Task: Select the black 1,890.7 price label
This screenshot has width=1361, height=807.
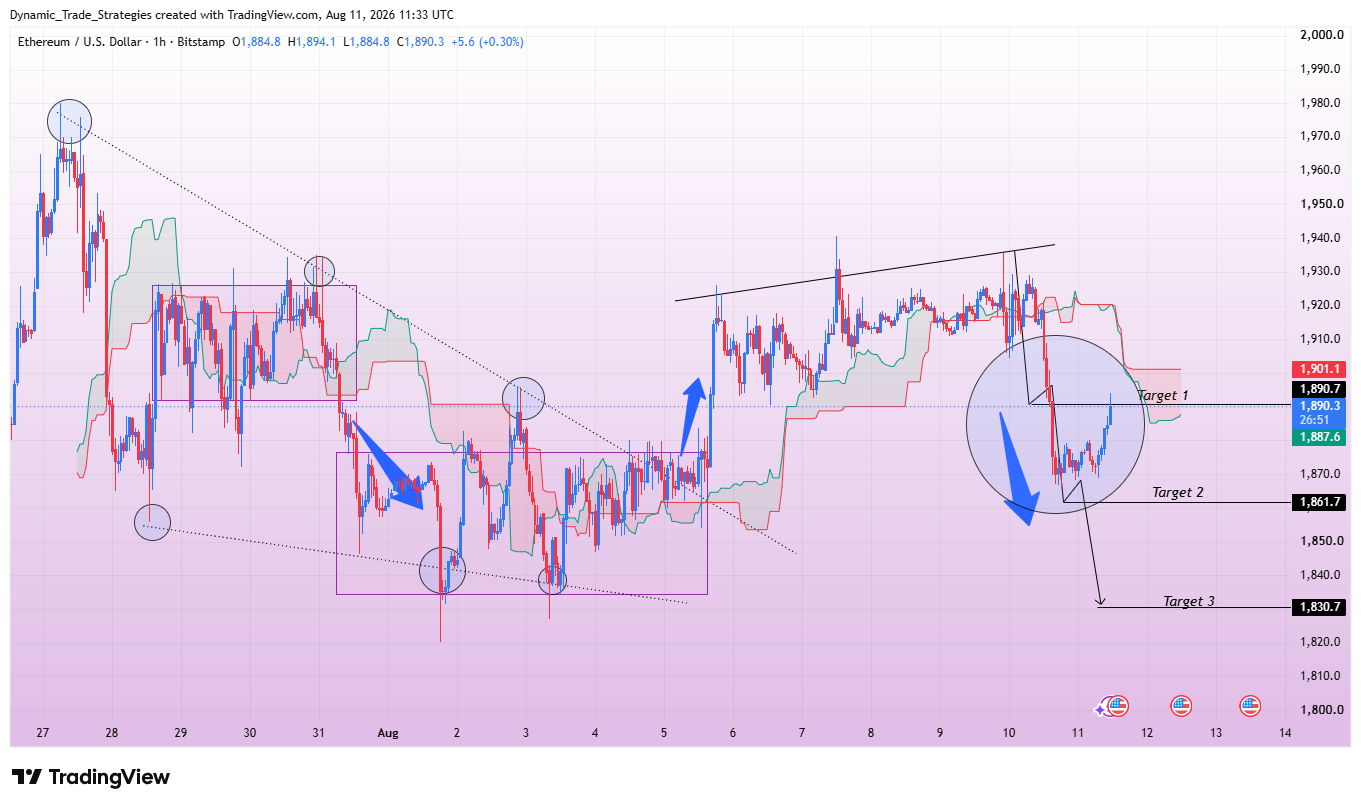Action: coord(1321,389)
